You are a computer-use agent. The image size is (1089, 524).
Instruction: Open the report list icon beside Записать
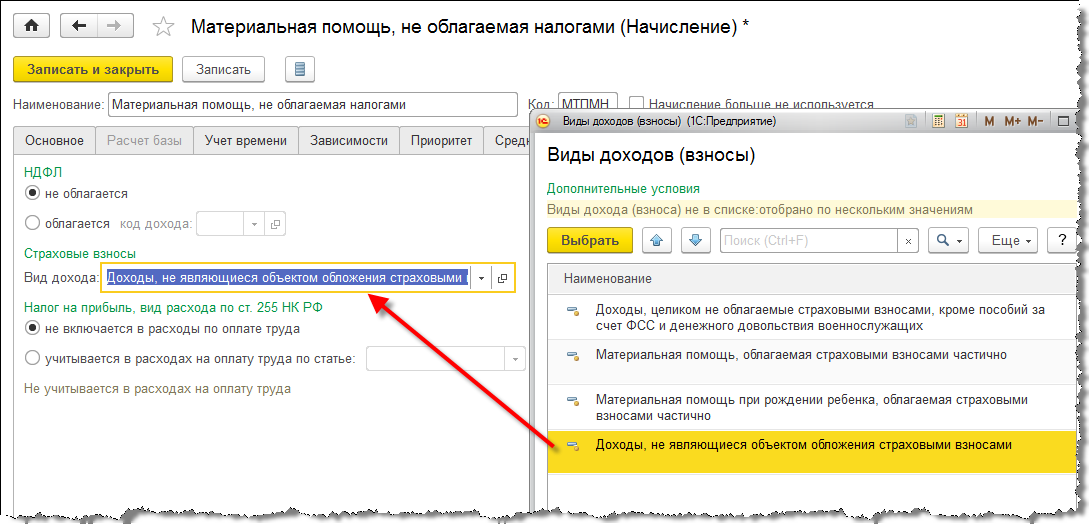pyautogui.click(x=300, y=69)
